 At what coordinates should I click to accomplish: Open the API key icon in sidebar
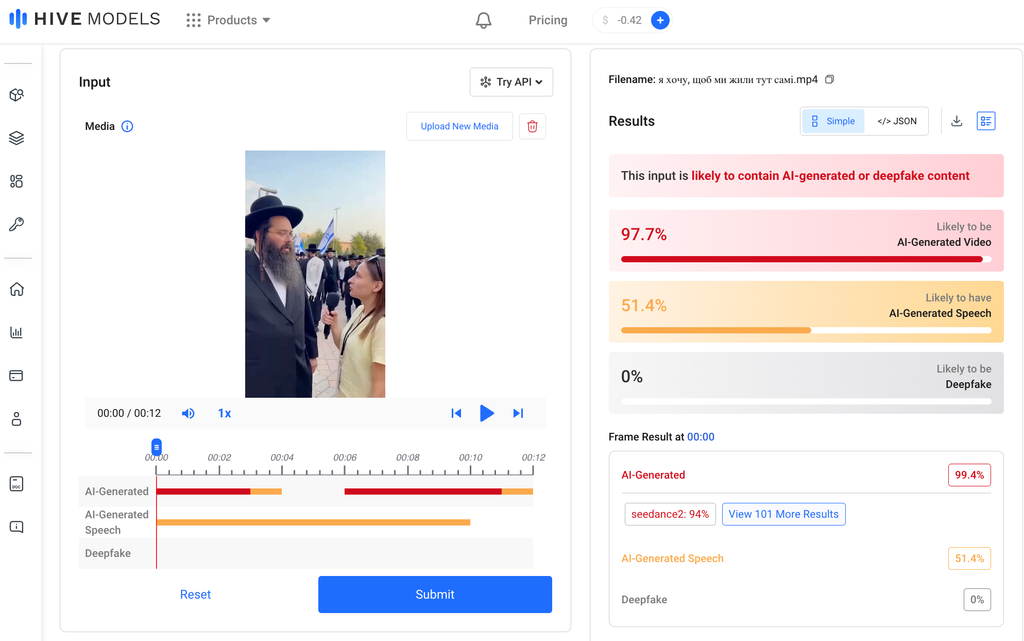(x=16, y=225)
